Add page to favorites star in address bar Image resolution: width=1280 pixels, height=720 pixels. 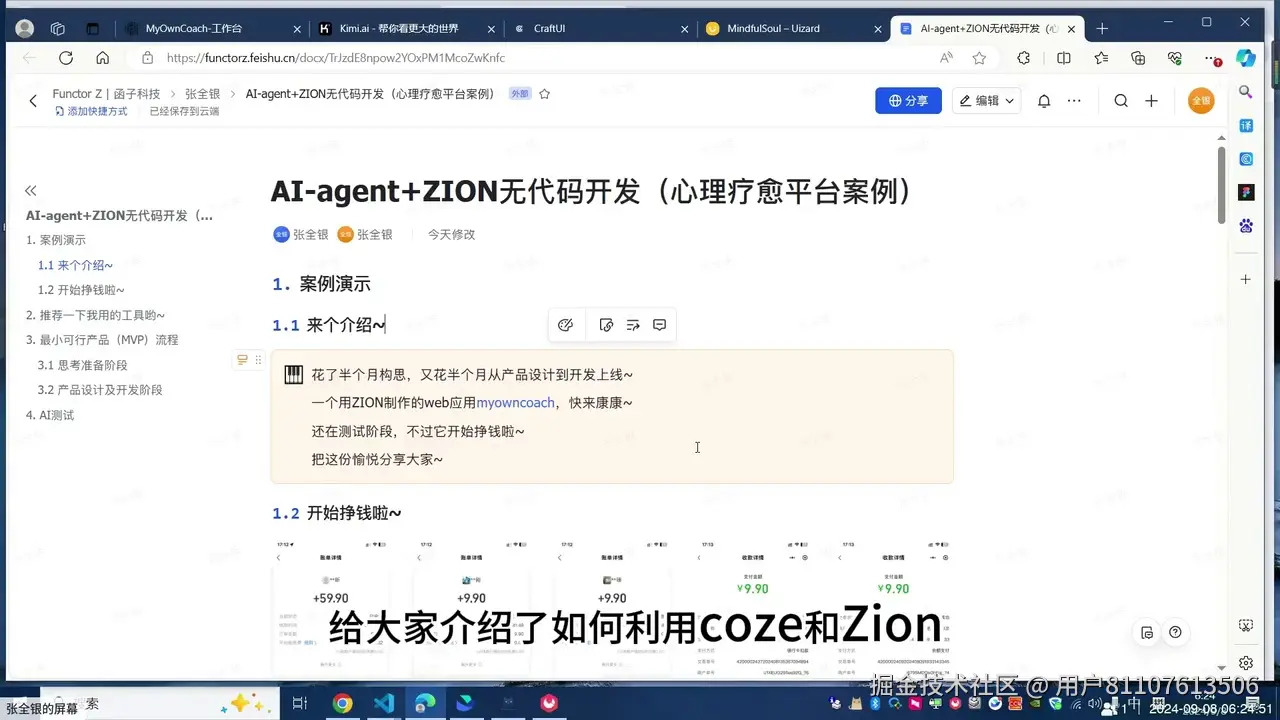coord(979,58)
